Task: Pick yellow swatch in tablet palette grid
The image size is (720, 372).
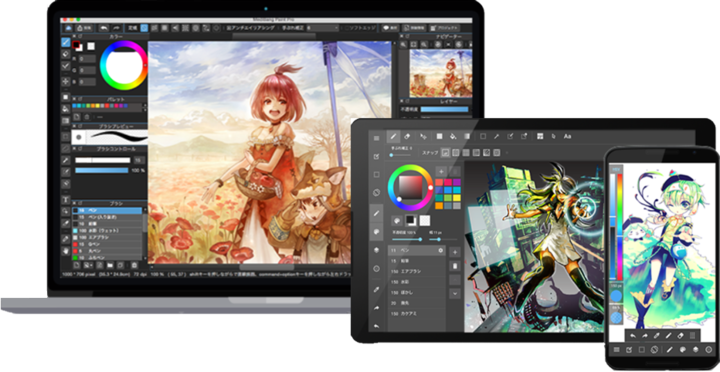Action: click(456, 198)
